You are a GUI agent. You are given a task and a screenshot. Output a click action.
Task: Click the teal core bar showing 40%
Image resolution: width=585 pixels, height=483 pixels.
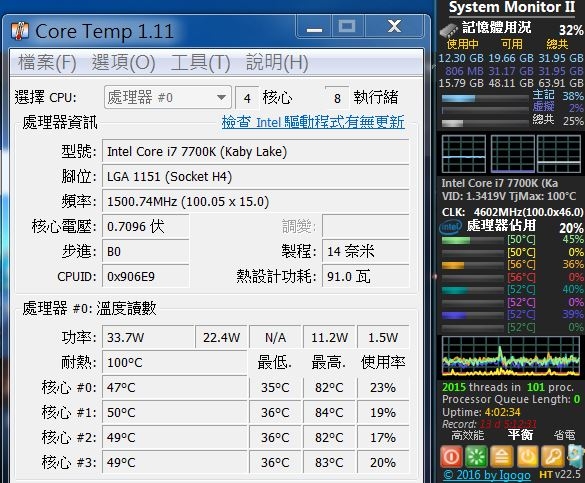tap(473, 291)
